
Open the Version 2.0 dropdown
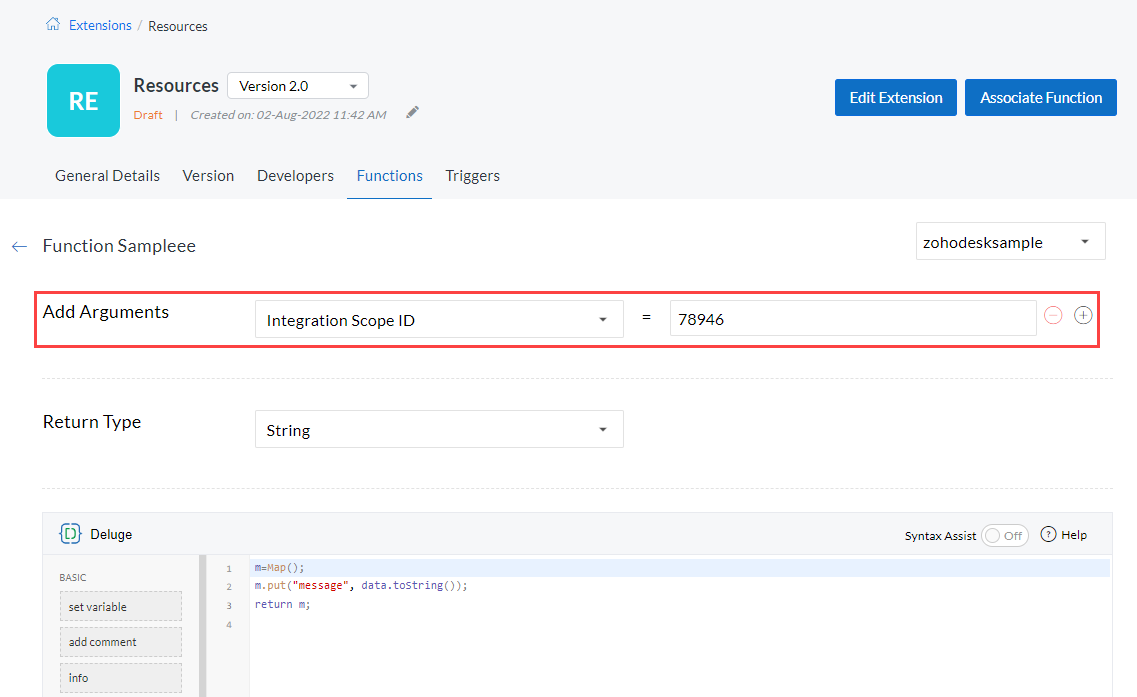tap(298, 86)
